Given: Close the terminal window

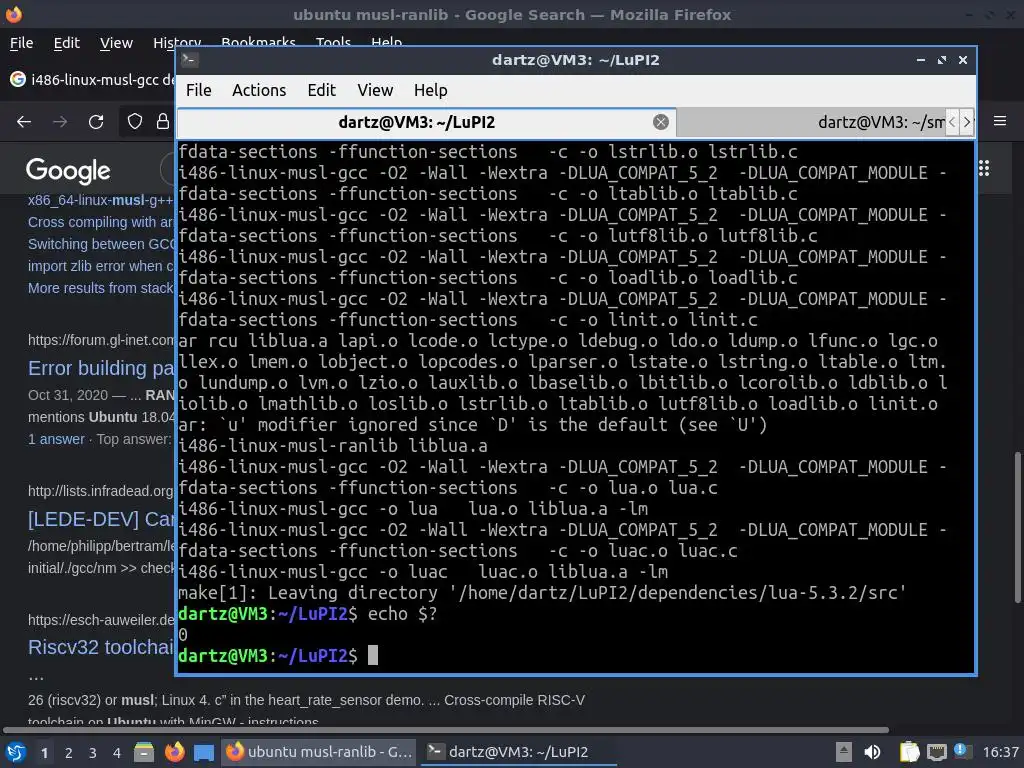Looking at the screenshot, I should [x=963, y=60].
